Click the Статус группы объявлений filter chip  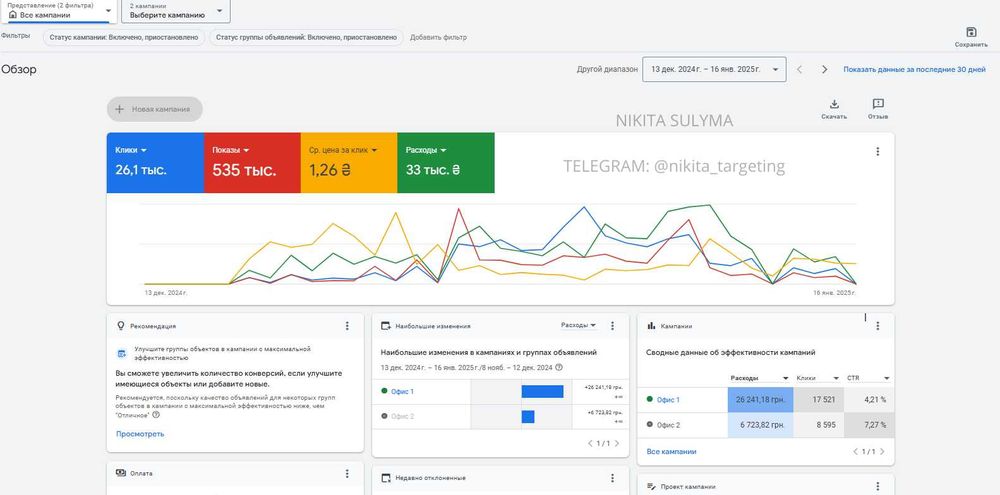pos(306,38)
